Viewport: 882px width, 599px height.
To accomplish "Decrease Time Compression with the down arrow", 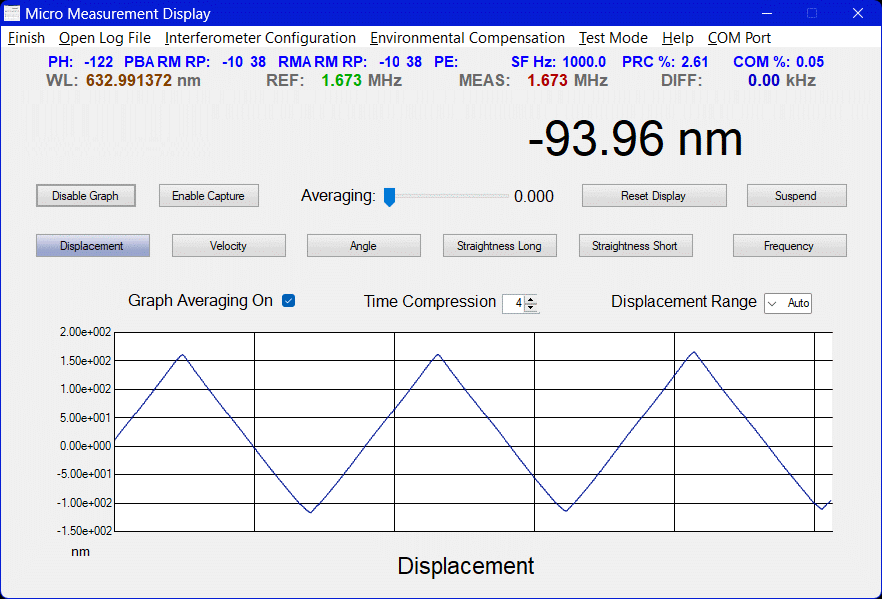I will 531,307.
